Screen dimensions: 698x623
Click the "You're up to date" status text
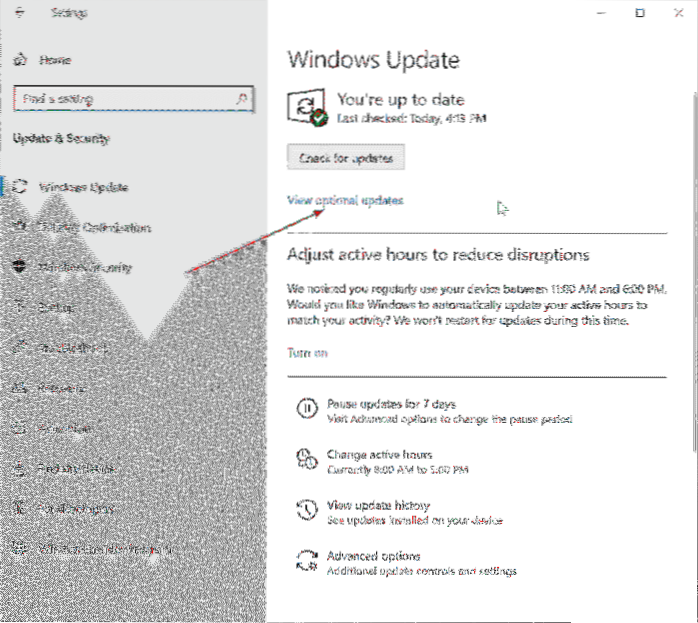(401, 99)
